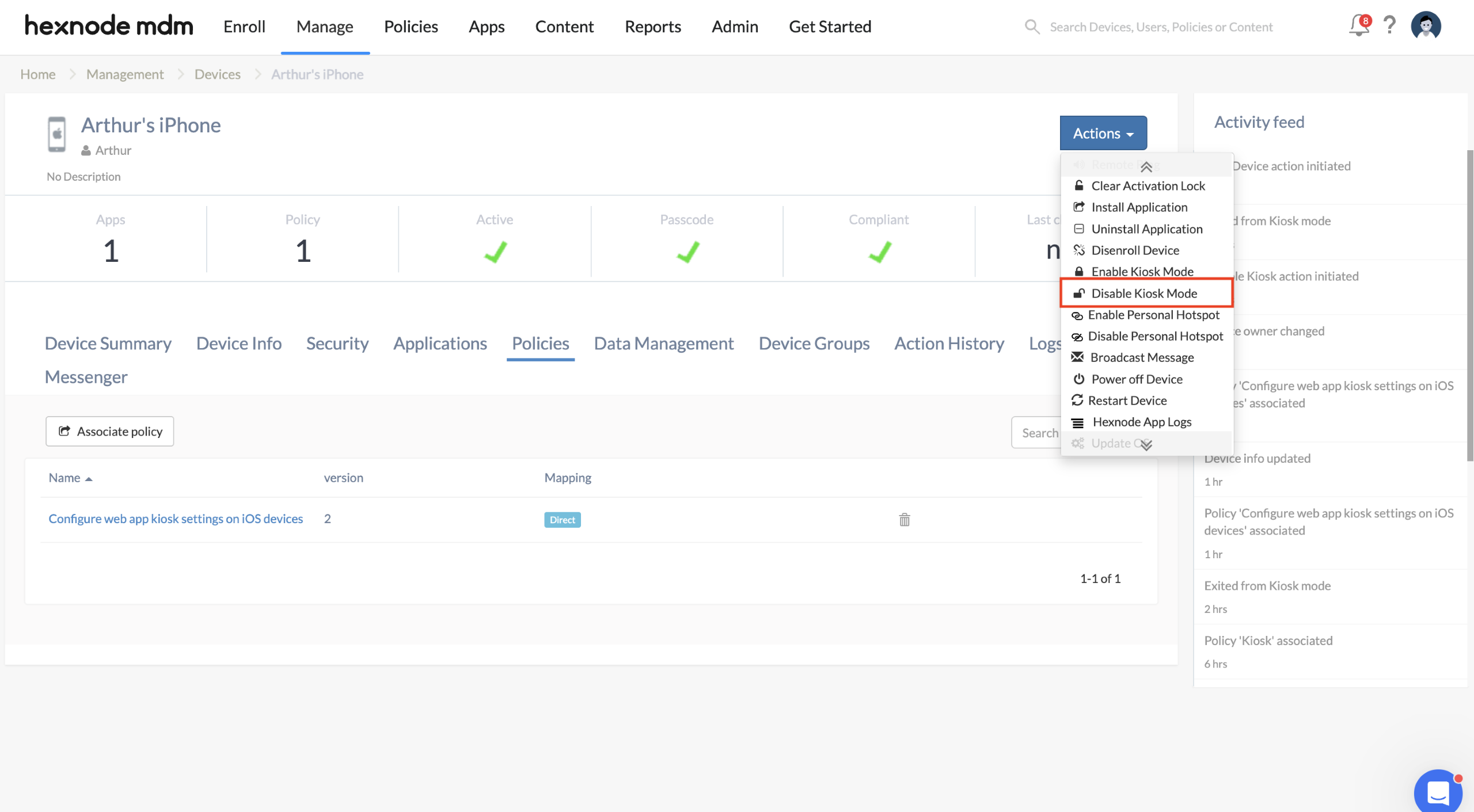This screenshot has width=1474, height=812.
Task: Open the user profile avatar
Action: [1426, 26]
